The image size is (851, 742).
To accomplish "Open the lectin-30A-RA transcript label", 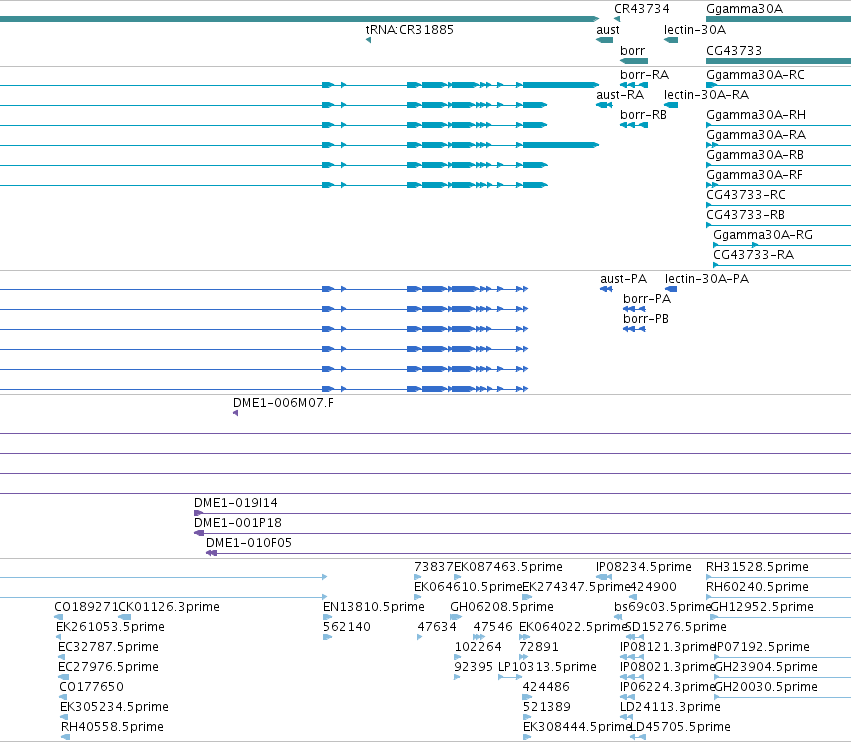I will 706,94.
